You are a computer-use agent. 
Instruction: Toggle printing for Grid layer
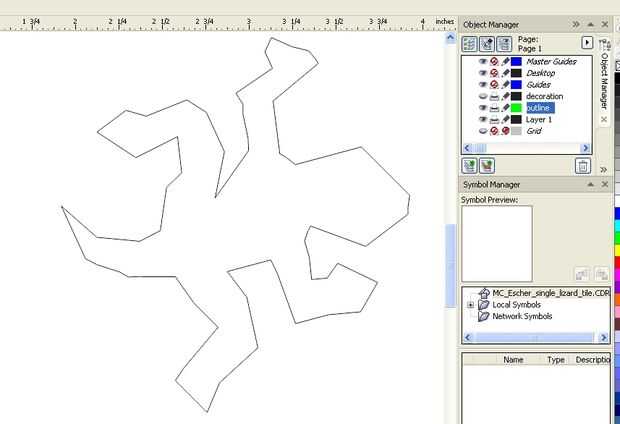494,131
